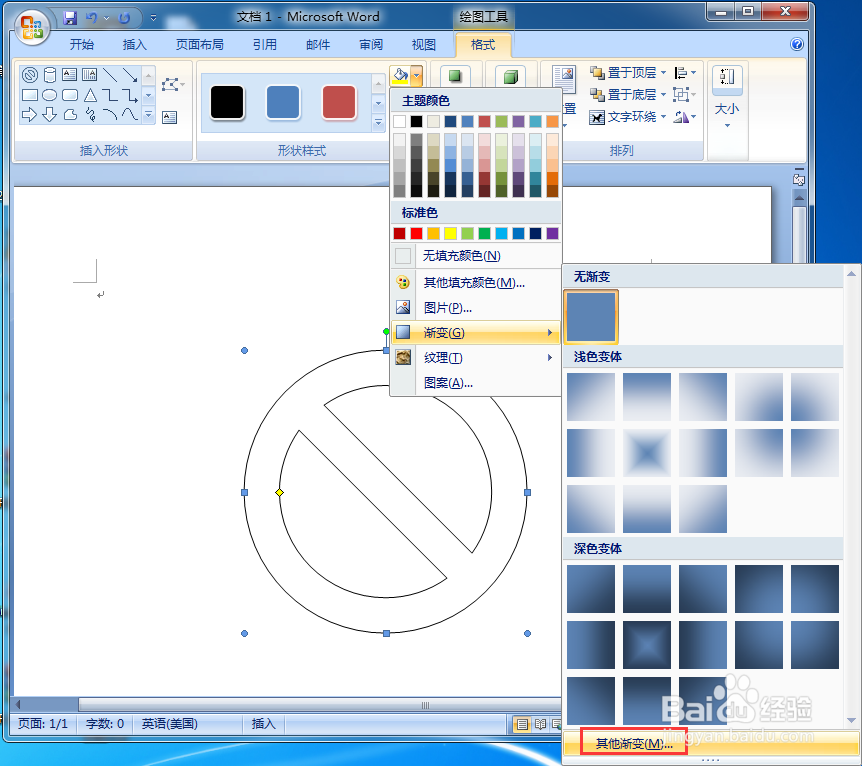
Task: Select the Rectangle shape
Action: point(30,95)
